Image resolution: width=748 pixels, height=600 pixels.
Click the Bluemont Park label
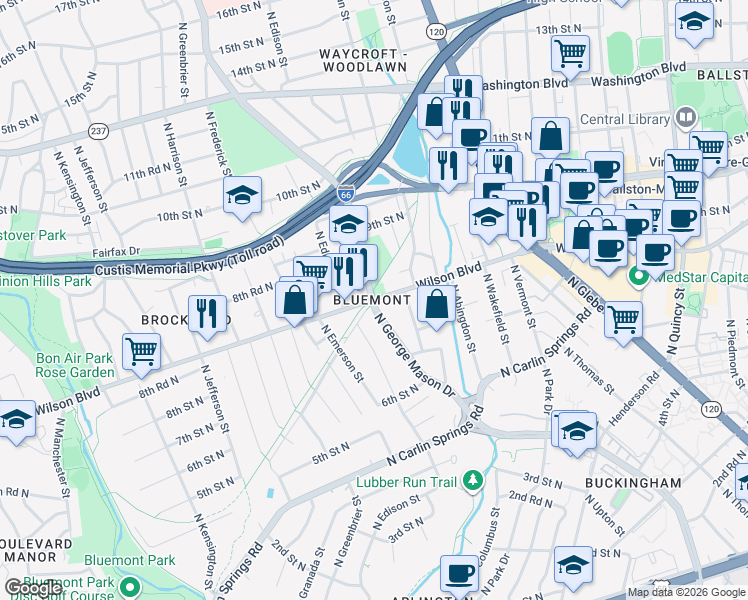coord(130,560)
